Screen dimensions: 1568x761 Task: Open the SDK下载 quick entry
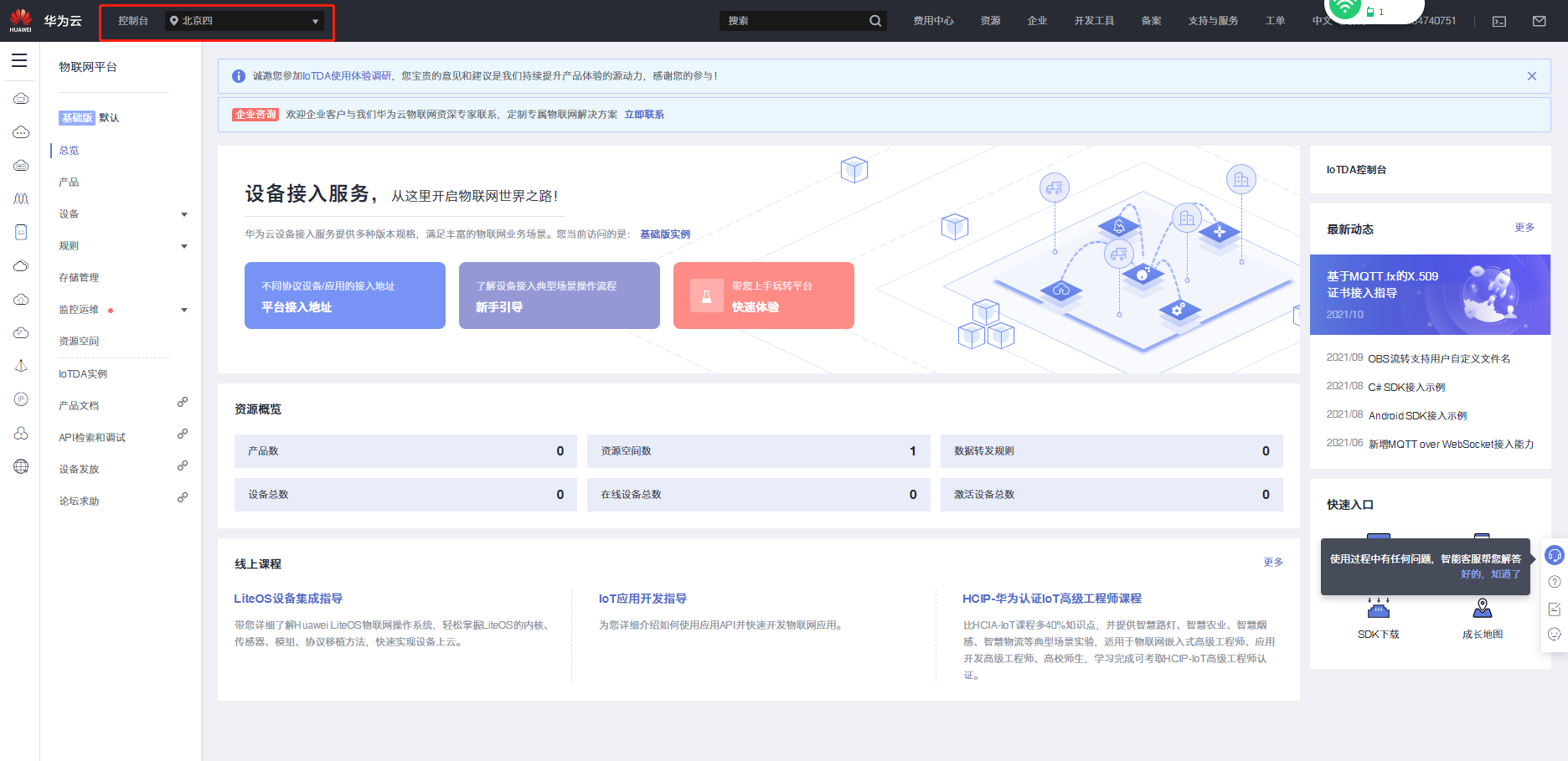point(1379,620)
